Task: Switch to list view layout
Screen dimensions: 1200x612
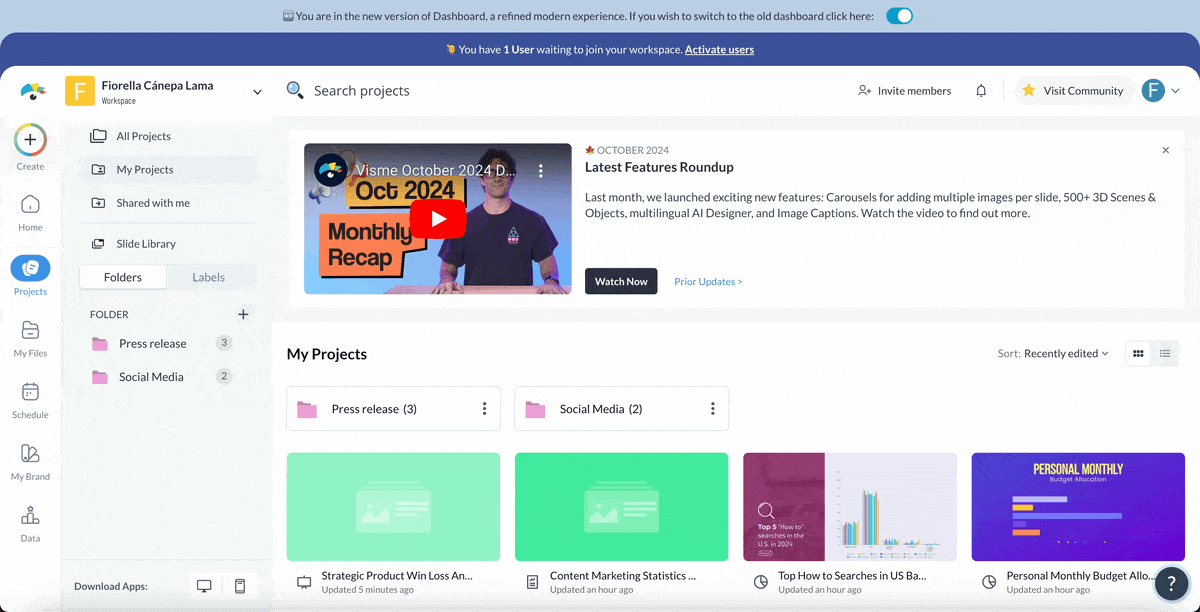Action: (1165, 353)
